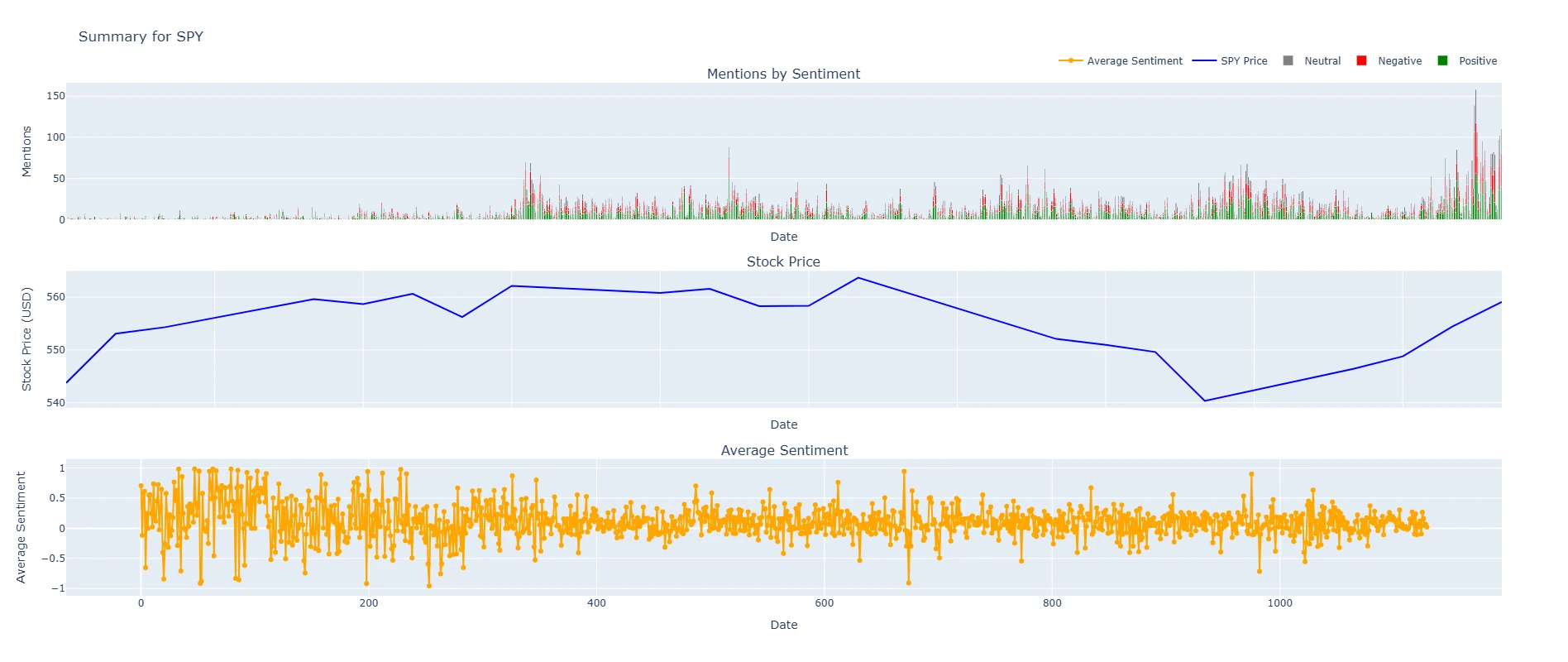Click the blue SPY Price line icon
The height and width of the screenshot is (662, 1568).
(x=1204, y=60)
